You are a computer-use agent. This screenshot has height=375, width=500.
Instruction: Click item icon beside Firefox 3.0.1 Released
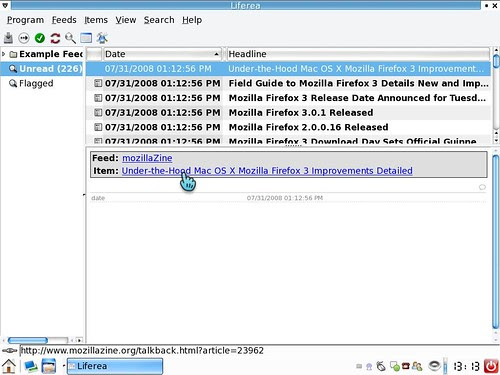pos(98,112)
